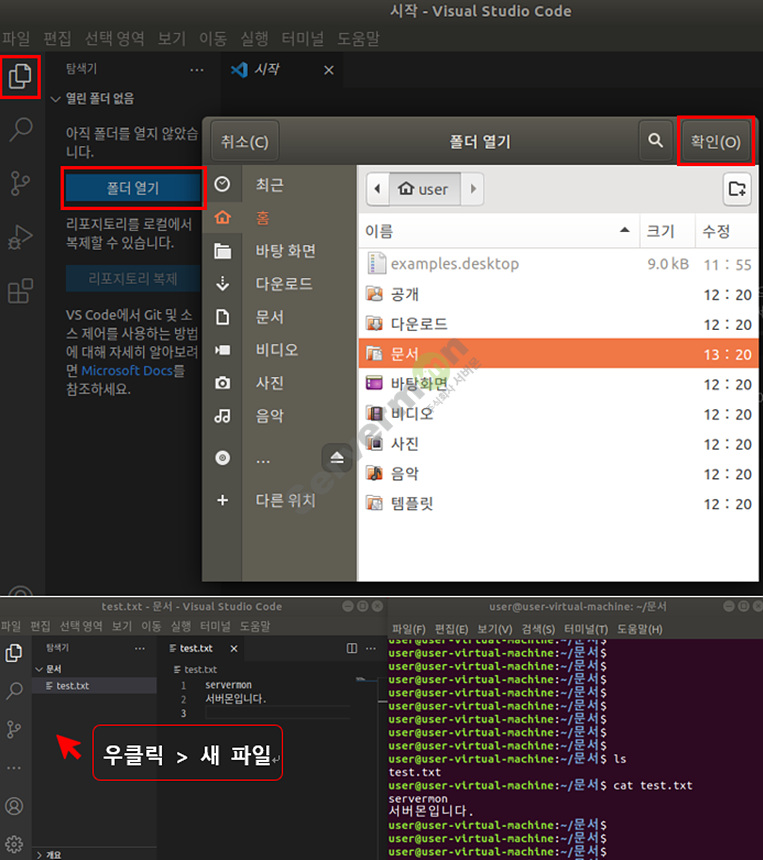Select 바탕화면 folder in file list
This screenshot has width=763, height=860.
pos(559,384)
